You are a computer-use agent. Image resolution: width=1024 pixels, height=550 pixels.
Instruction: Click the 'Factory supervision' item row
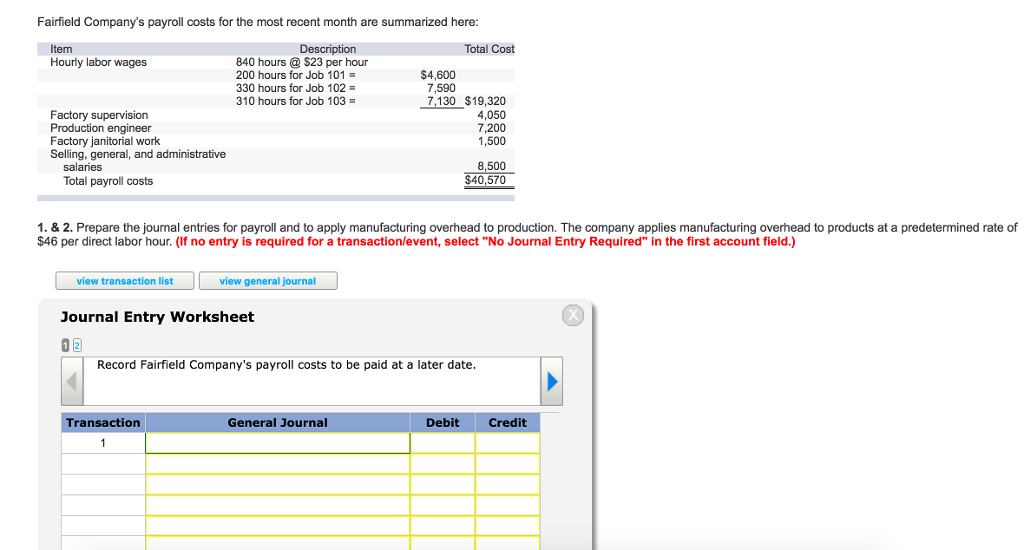click(99, 115)
